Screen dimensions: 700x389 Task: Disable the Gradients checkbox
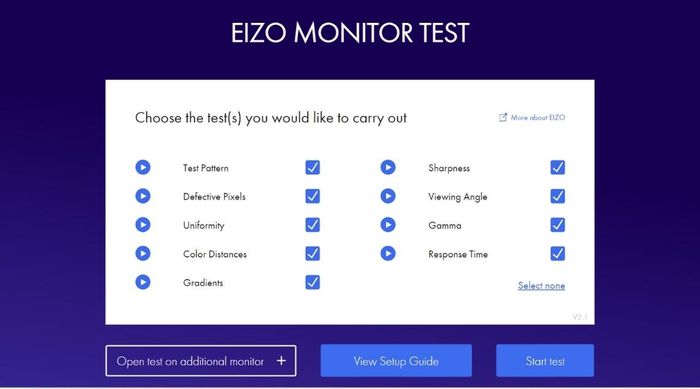tap(312, 282)
